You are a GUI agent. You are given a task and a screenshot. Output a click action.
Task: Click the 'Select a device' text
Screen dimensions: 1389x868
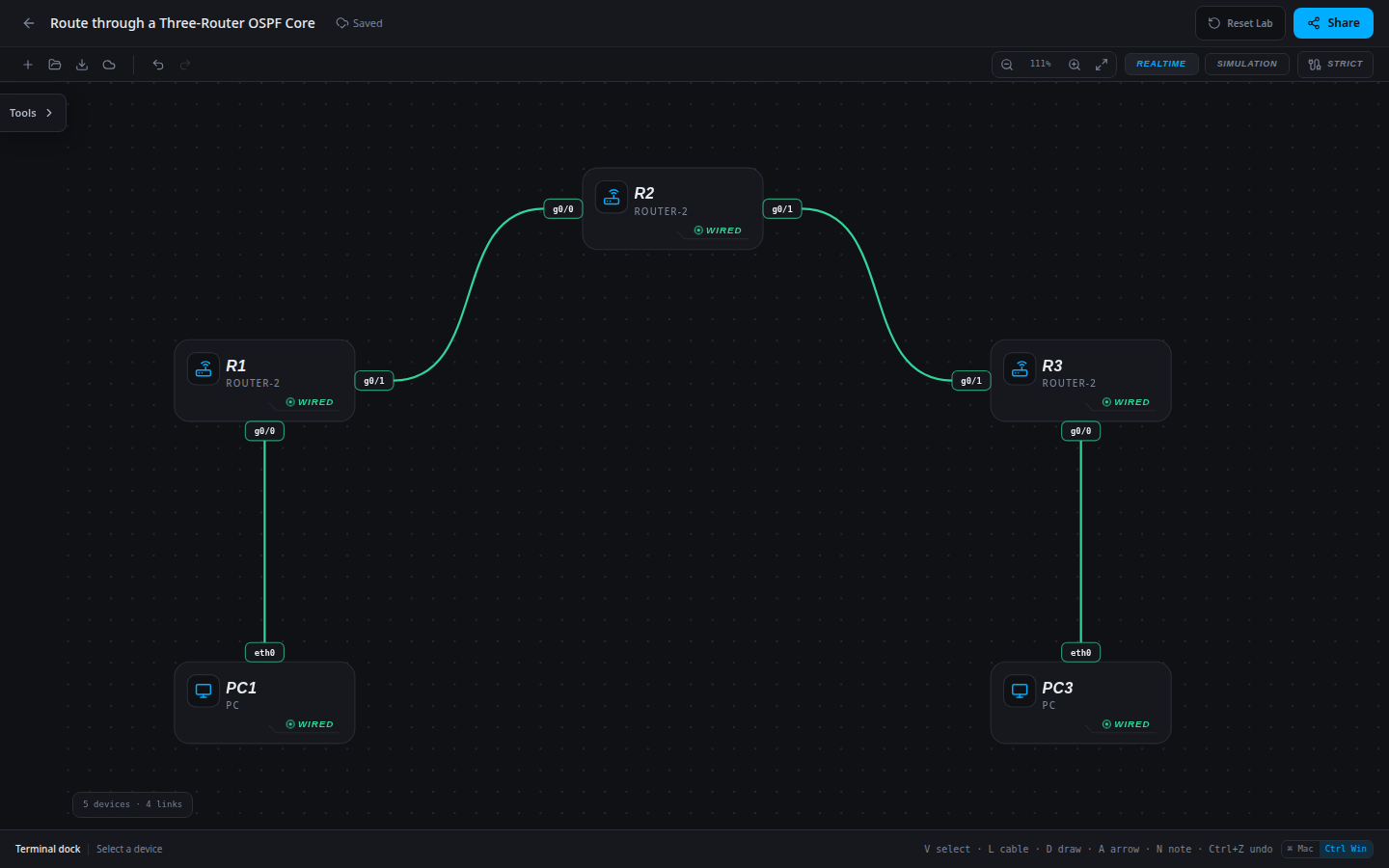(x=129, y=849)
